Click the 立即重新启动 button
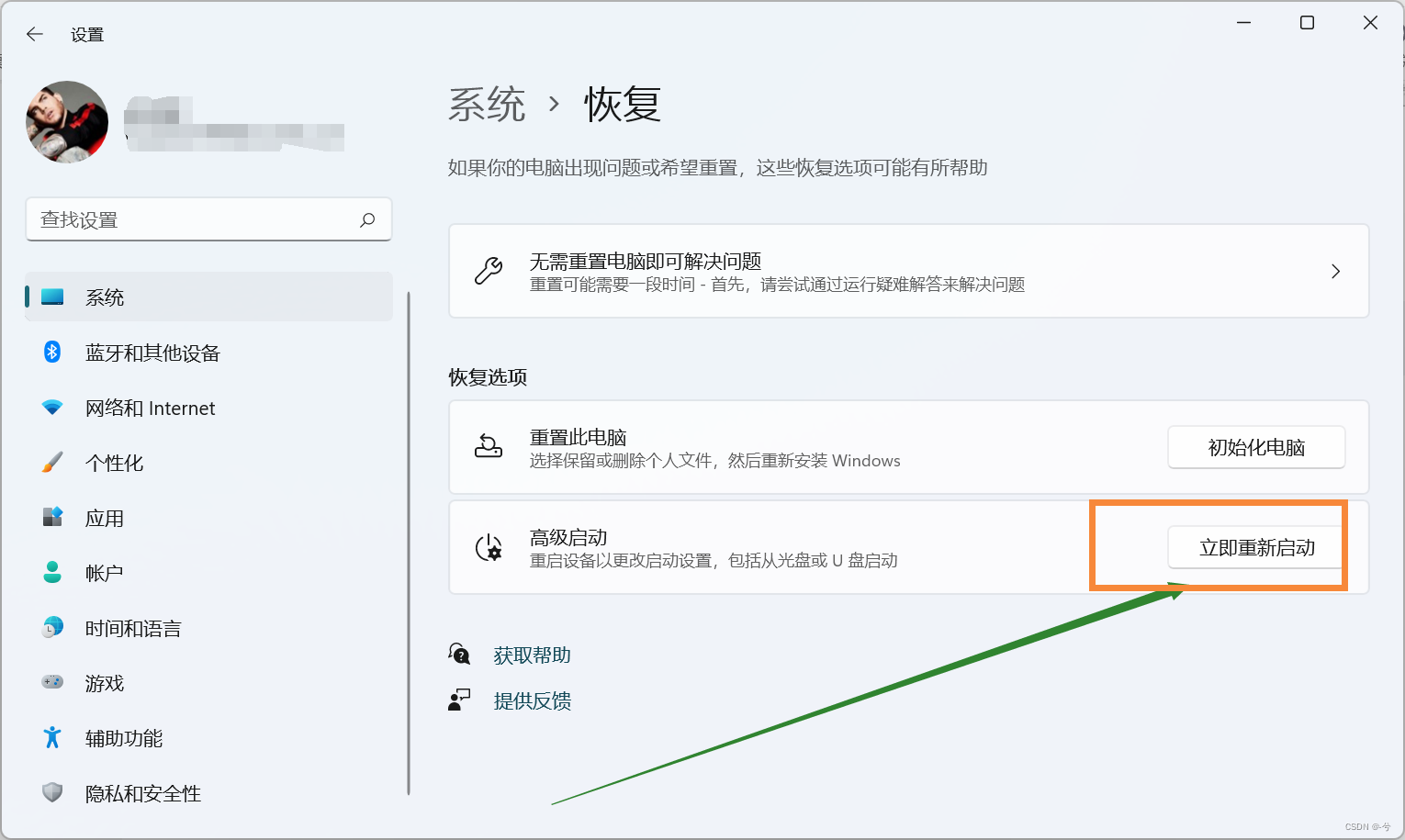1405x840 pixels. point(1256,547)
